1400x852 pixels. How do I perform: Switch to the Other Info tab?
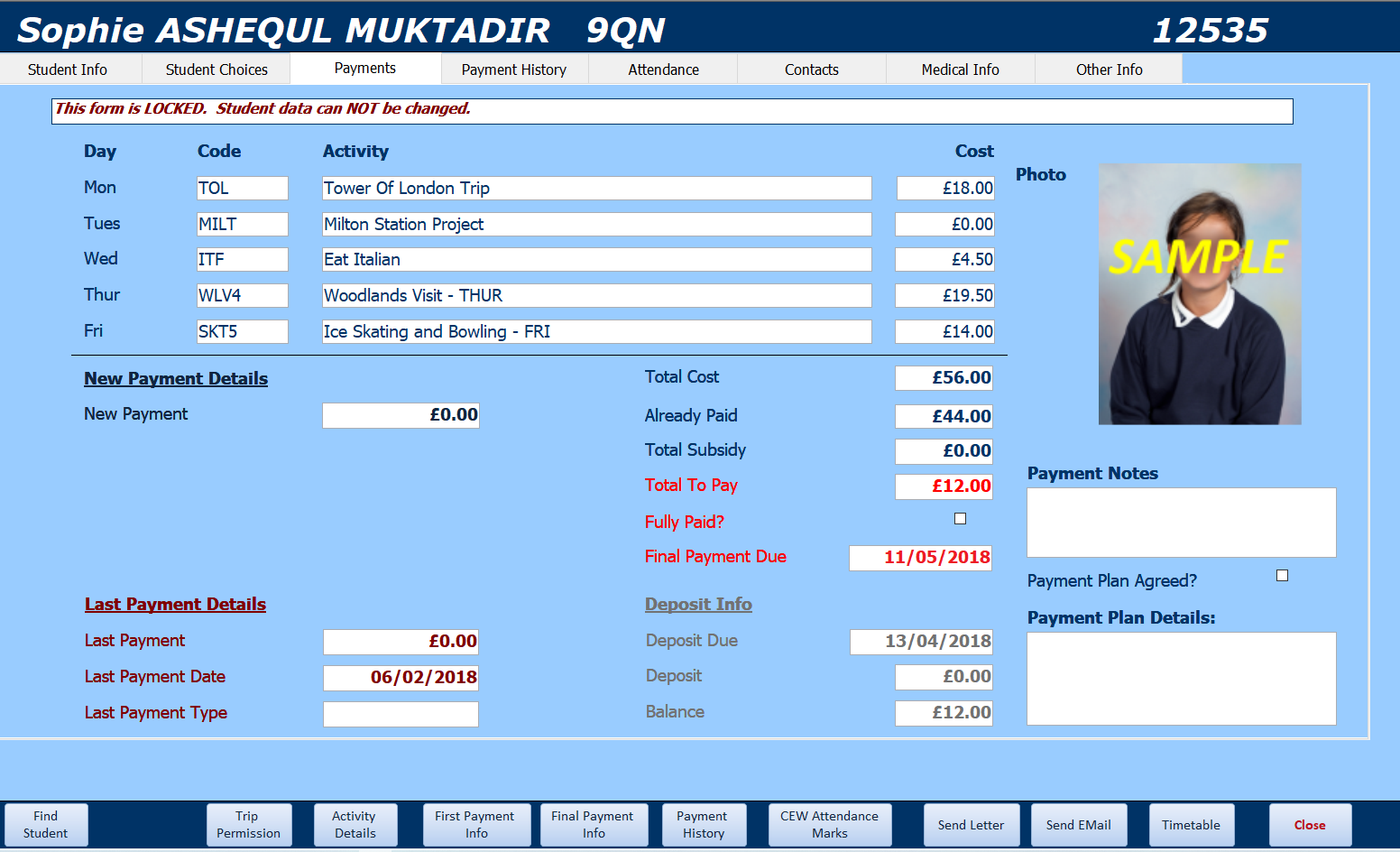point(1109,69)
